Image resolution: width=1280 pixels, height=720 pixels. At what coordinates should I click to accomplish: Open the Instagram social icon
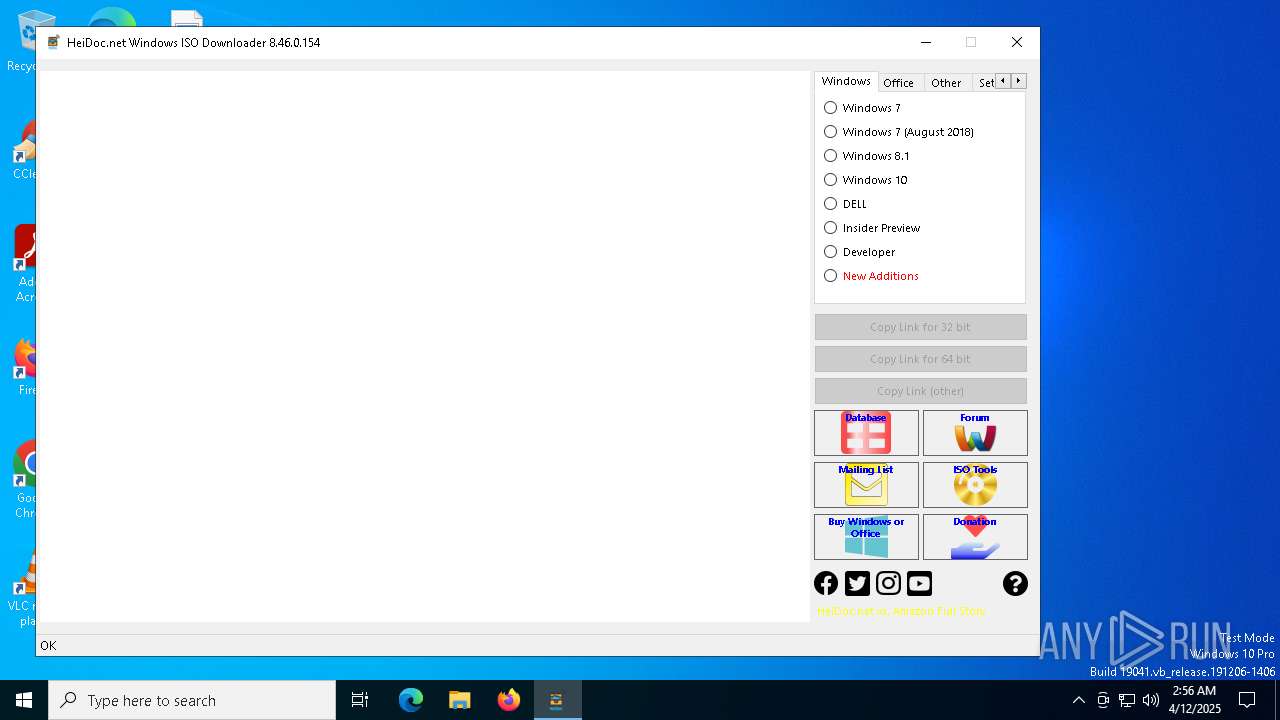pos(888,584)
